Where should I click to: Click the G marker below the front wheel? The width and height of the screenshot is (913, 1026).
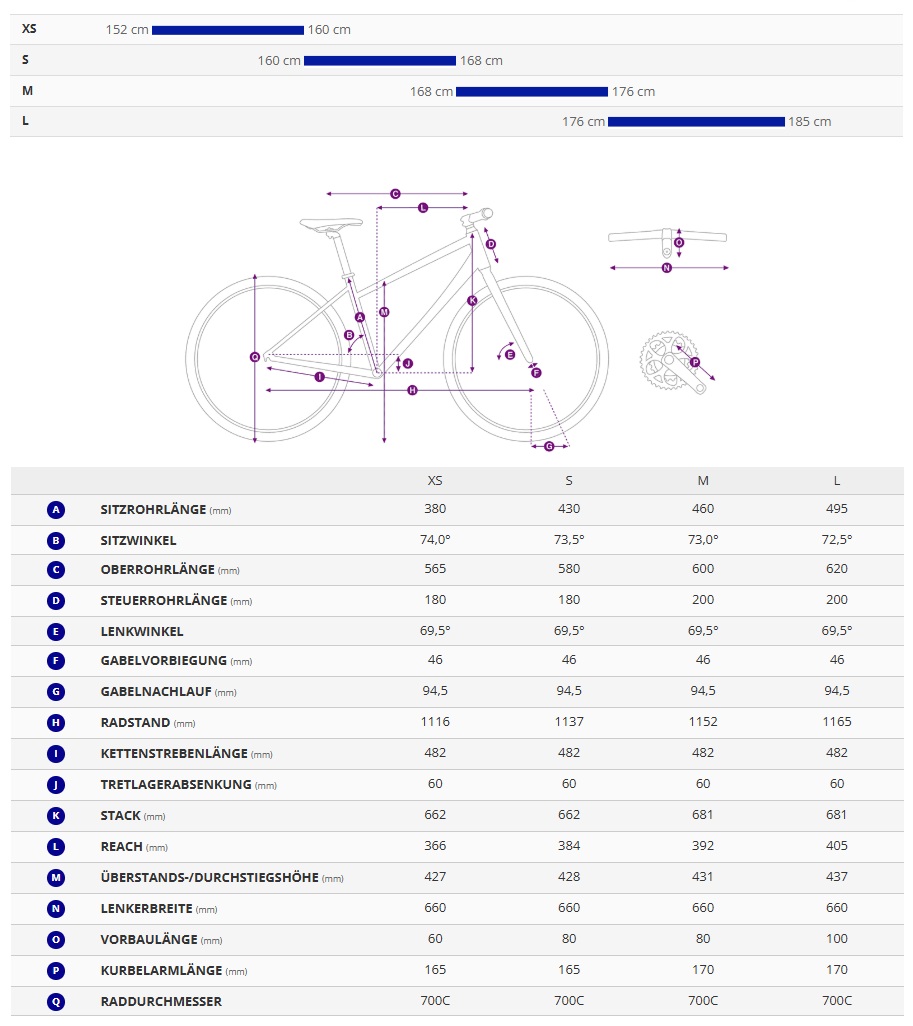pyautogui.click(x=549, y=446)
